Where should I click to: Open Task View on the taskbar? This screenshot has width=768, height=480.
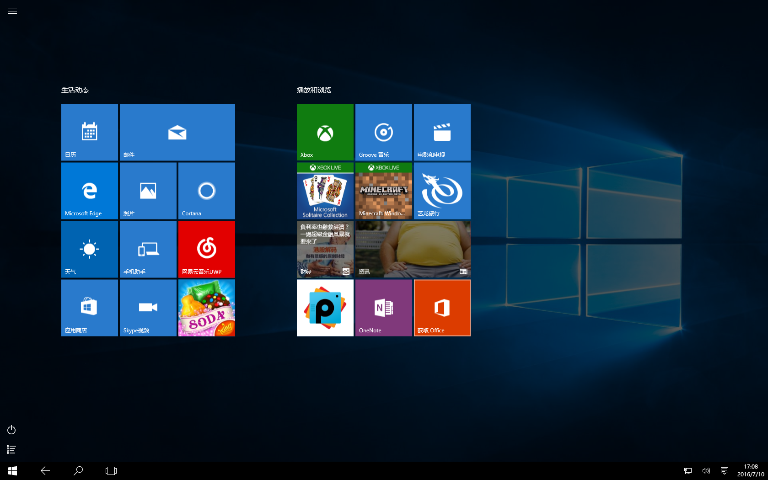tap(111, 471)
